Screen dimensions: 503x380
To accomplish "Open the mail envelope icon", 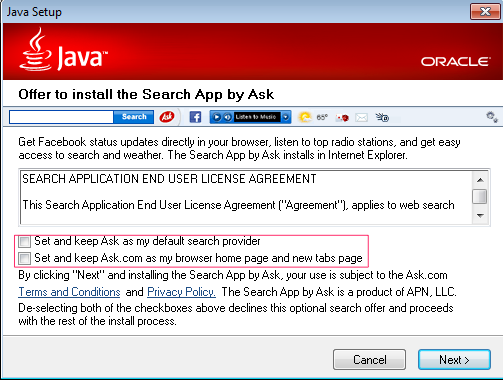I will tap(361, 117).
